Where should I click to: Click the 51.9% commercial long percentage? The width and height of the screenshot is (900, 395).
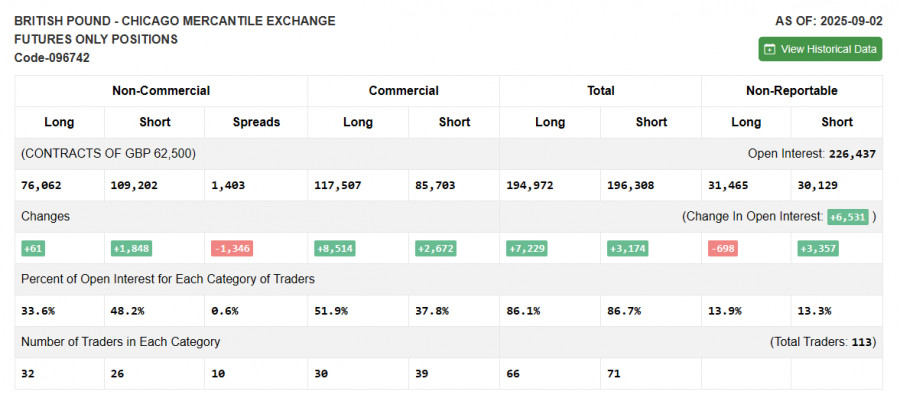point(331,311)
